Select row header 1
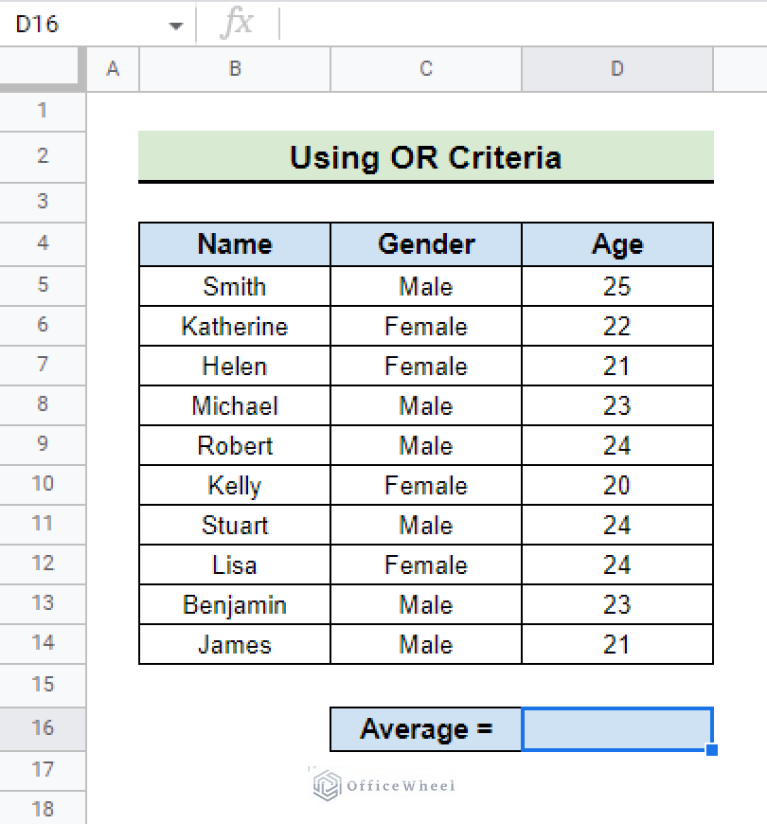Screen dimensions: 767x824 tap(42, 111)
